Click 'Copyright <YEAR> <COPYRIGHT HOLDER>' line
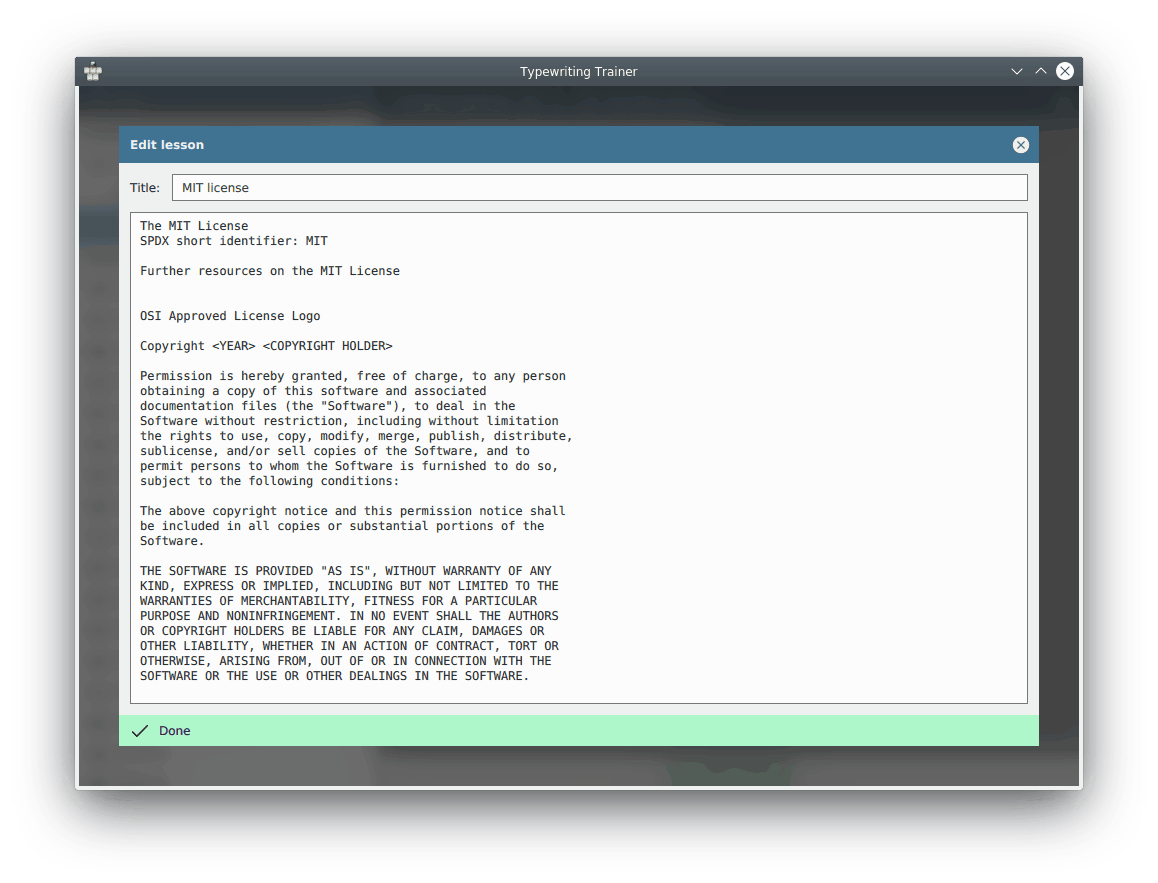The height and width of the screenshot is (883, 1158). [x=266, y=346]
